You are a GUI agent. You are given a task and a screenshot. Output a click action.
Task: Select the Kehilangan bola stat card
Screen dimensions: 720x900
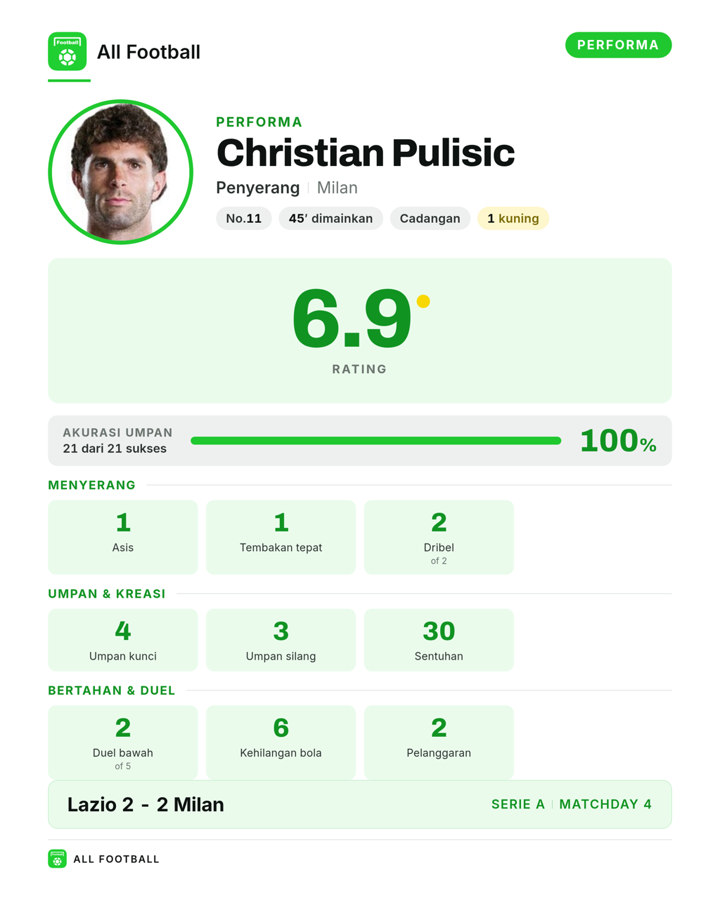(x=281, y=742)
